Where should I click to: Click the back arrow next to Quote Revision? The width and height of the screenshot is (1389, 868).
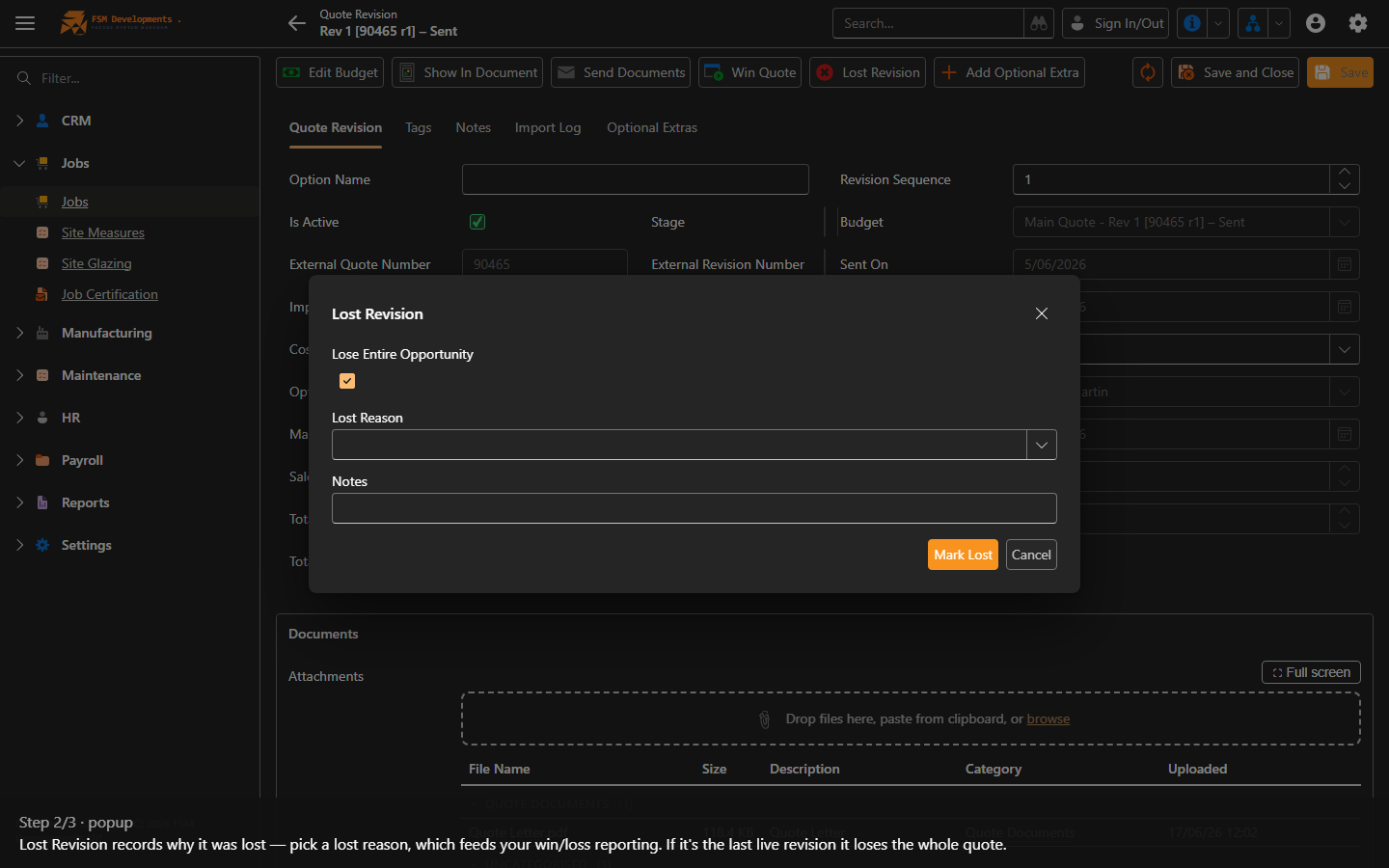pyautogui.click(x=297, y=23)
